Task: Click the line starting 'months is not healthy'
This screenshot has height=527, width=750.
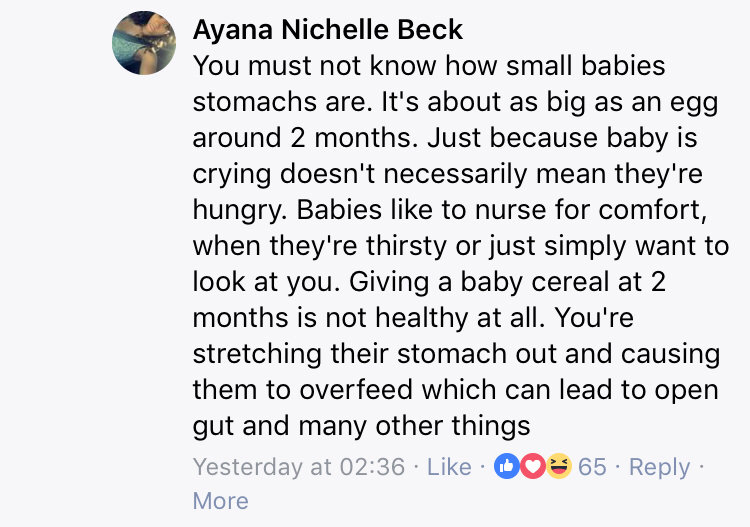Action: point(413,318)
